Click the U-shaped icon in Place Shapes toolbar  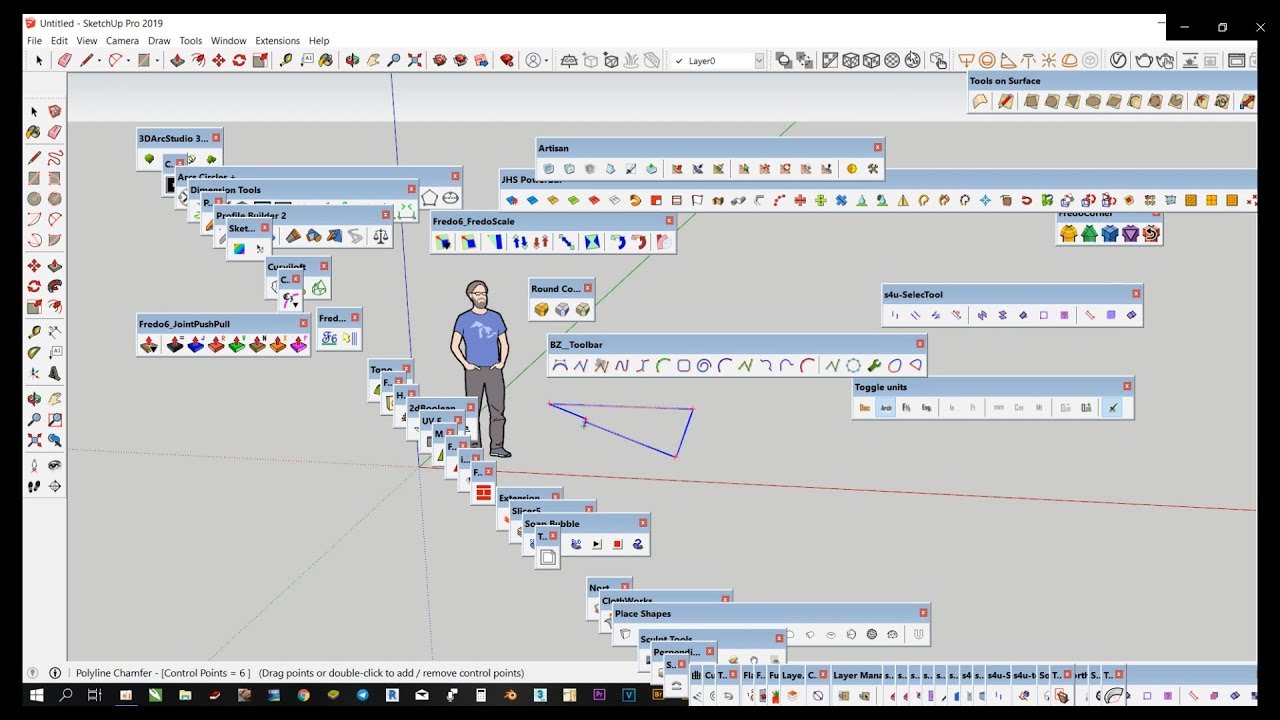(x=918, y=634)
